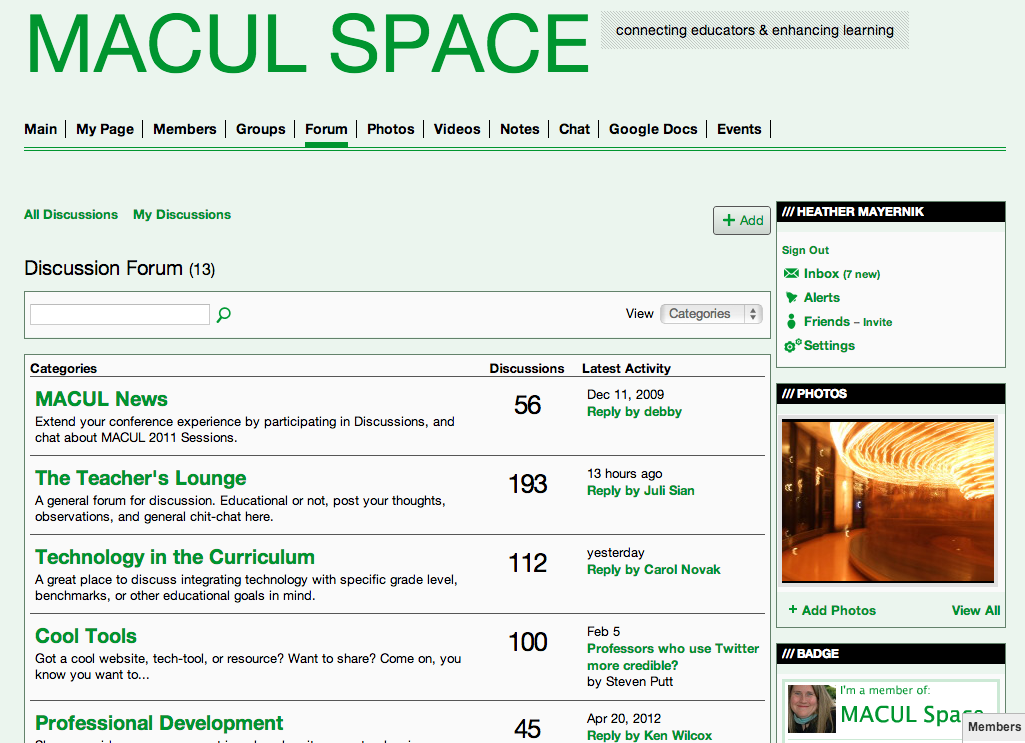Click the search magnifier icon
This screenshot has width=1025, height=743.
point(224,315)
